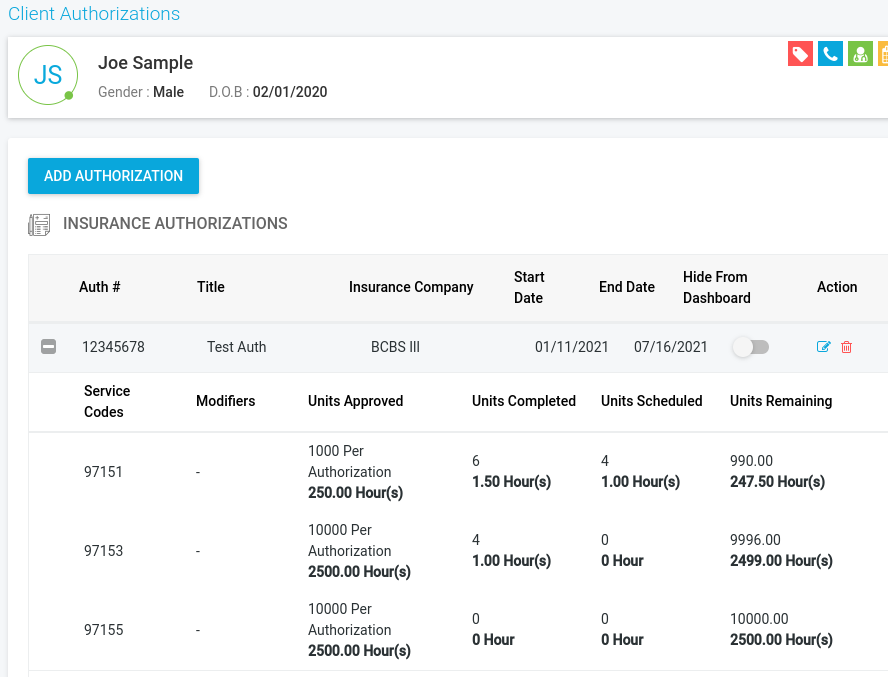Click the Units Scheduled column header
This screenshot has width=888, height=677.
pos(651,401)
